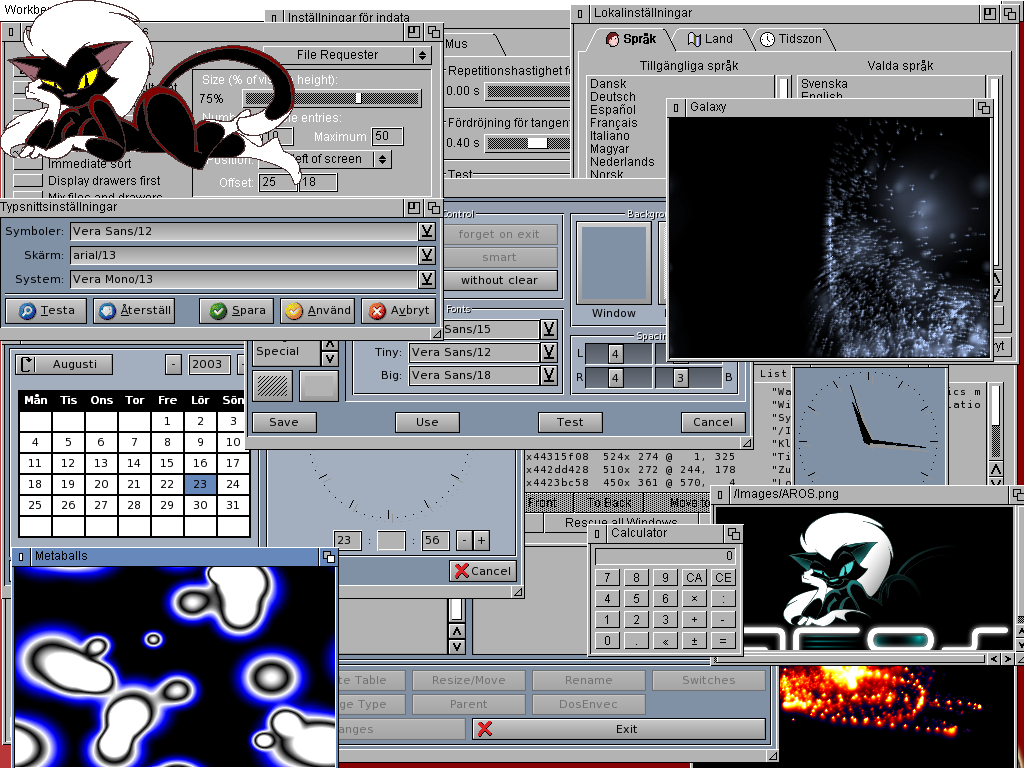Click the Test button

(x=570, y=422)
